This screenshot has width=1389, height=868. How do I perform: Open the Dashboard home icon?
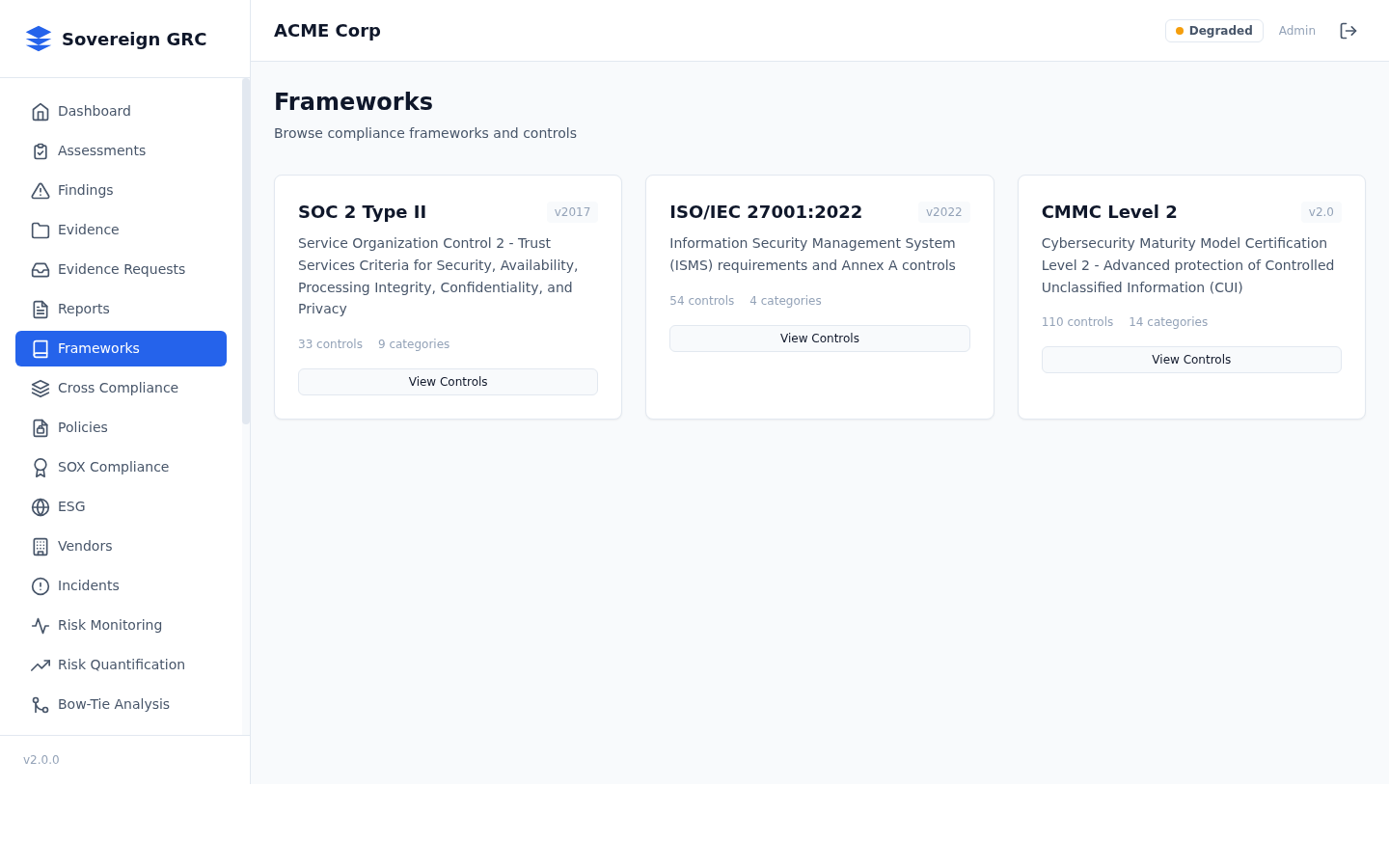click(41, 111)
